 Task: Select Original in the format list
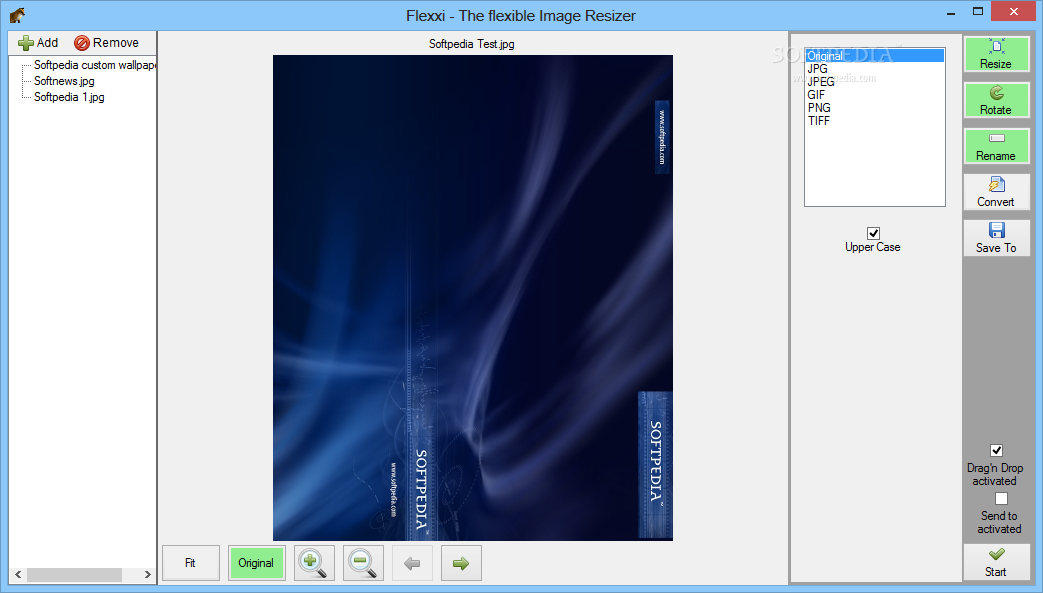click(x=874, y=56)
